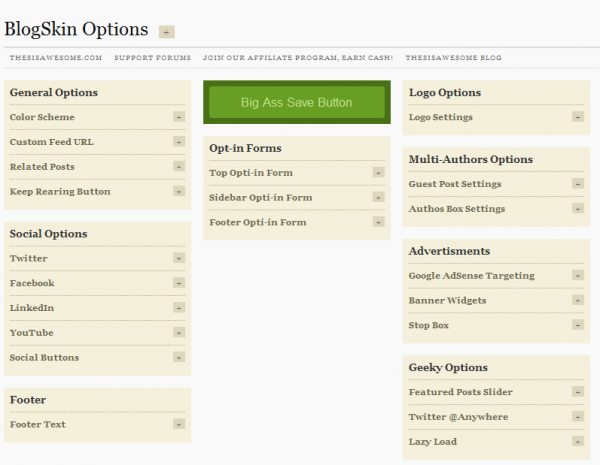
Task: Open the affiliate program menu link
Action: [x=298, y=58]
